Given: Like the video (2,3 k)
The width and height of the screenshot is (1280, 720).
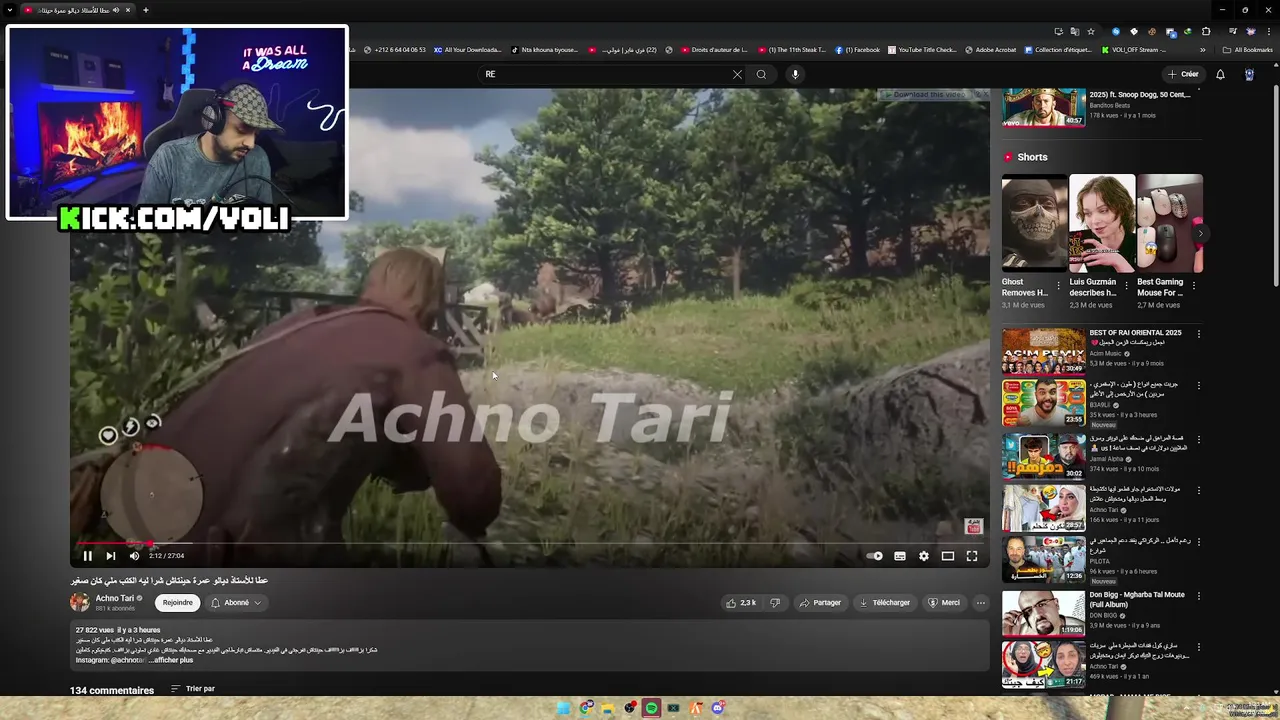Looking at the screenshot, I should click(741, 603).
